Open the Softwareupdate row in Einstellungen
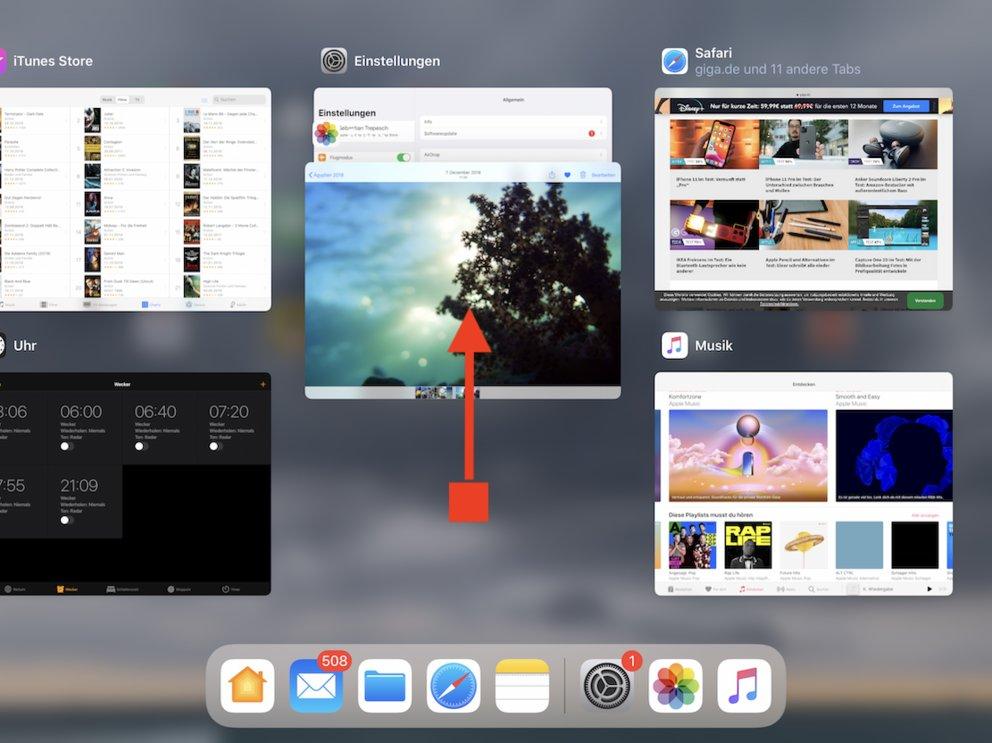 (513, 134)
